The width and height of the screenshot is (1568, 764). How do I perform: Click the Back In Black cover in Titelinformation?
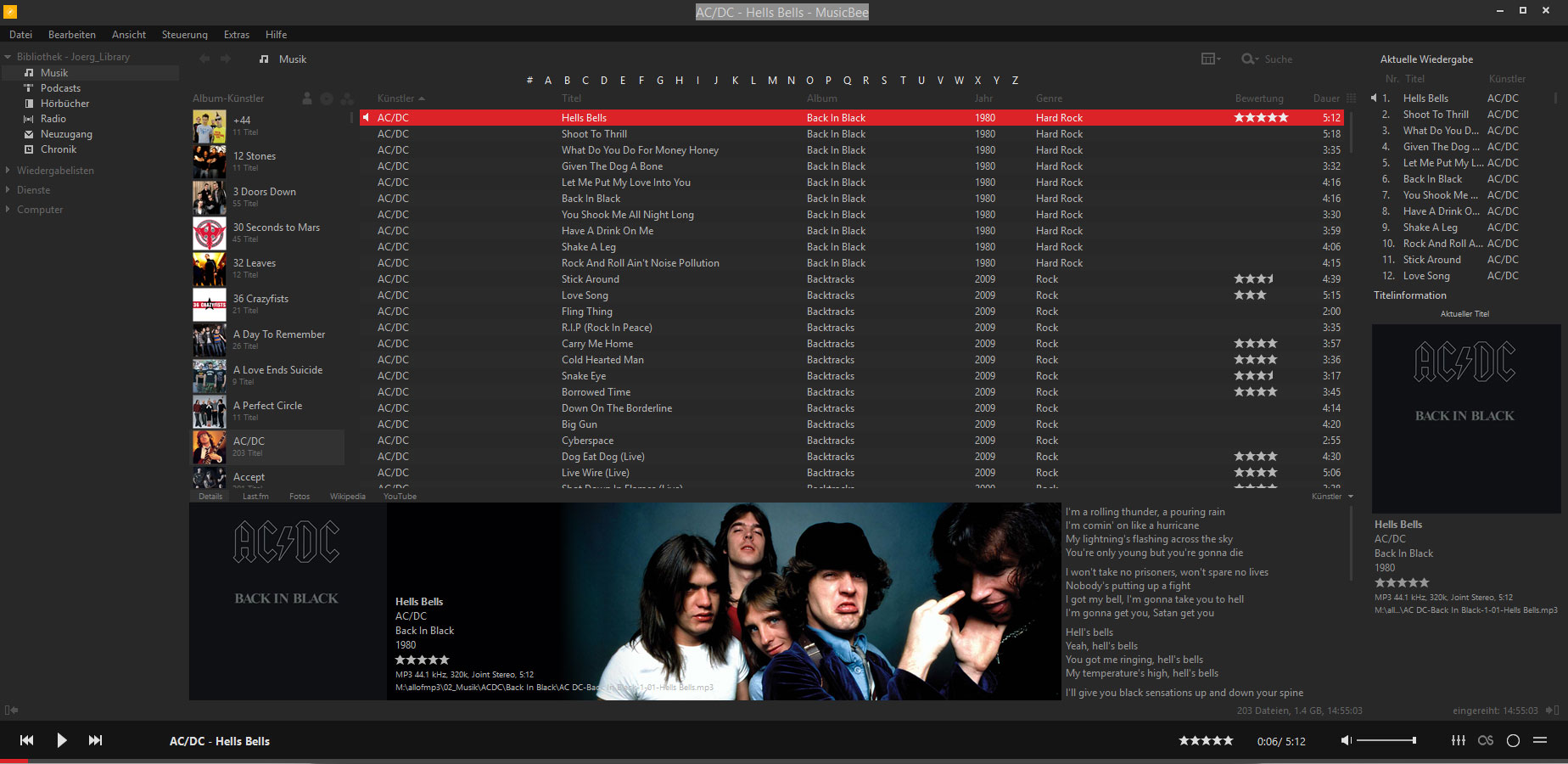click(1465, 419)
